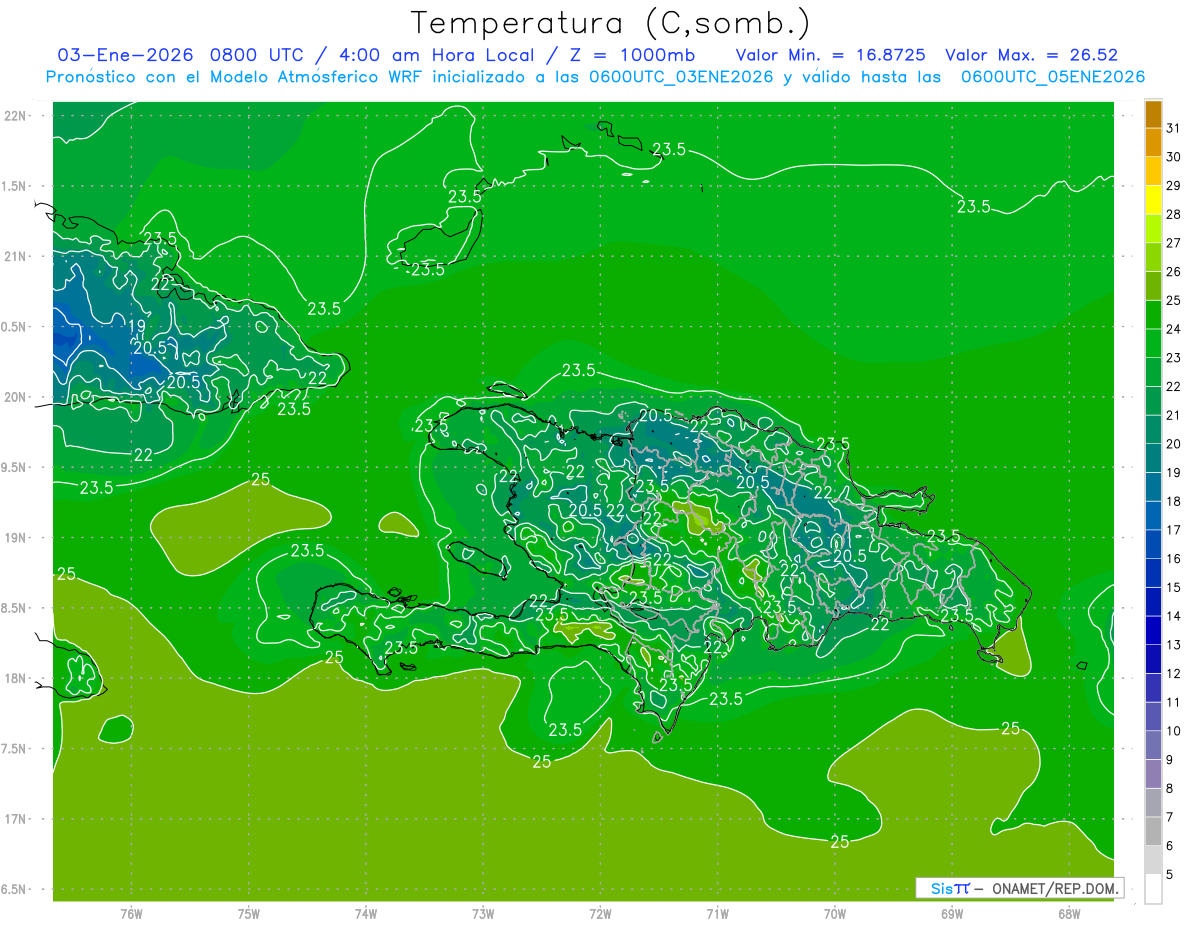This screenshot has width=1200, height=927.
Task: Click the "18N" latitude axis label
Action: [17, 678]
